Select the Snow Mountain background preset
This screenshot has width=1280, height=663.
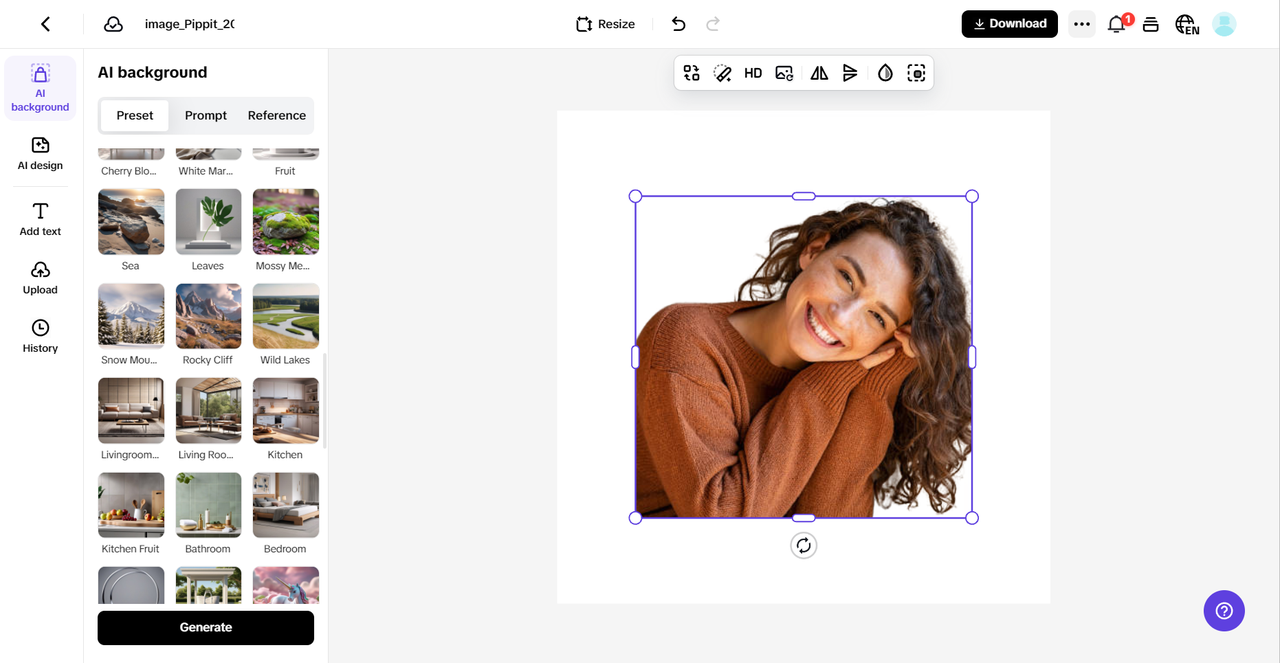click(131, 316)
